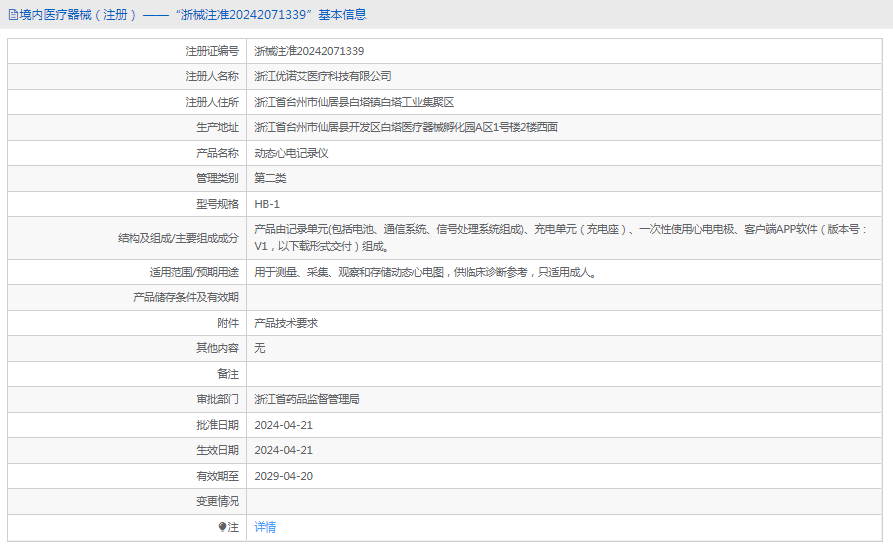Click the 型号规格 label
Image resolution: width=893 pixels, height=551 pixels.
(x=218, y=204)
